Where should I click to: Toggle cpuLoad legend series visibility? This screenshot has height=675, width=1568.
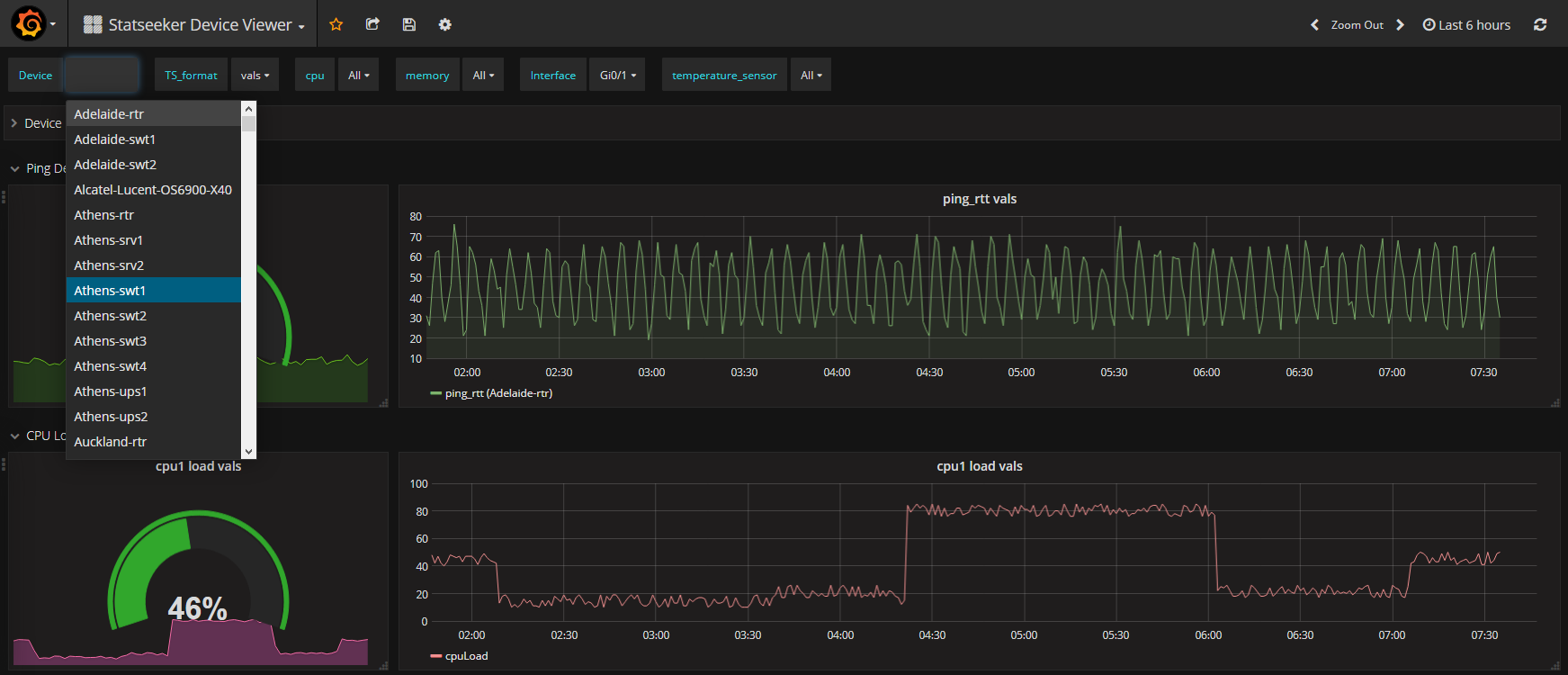[x=466, y=656]
